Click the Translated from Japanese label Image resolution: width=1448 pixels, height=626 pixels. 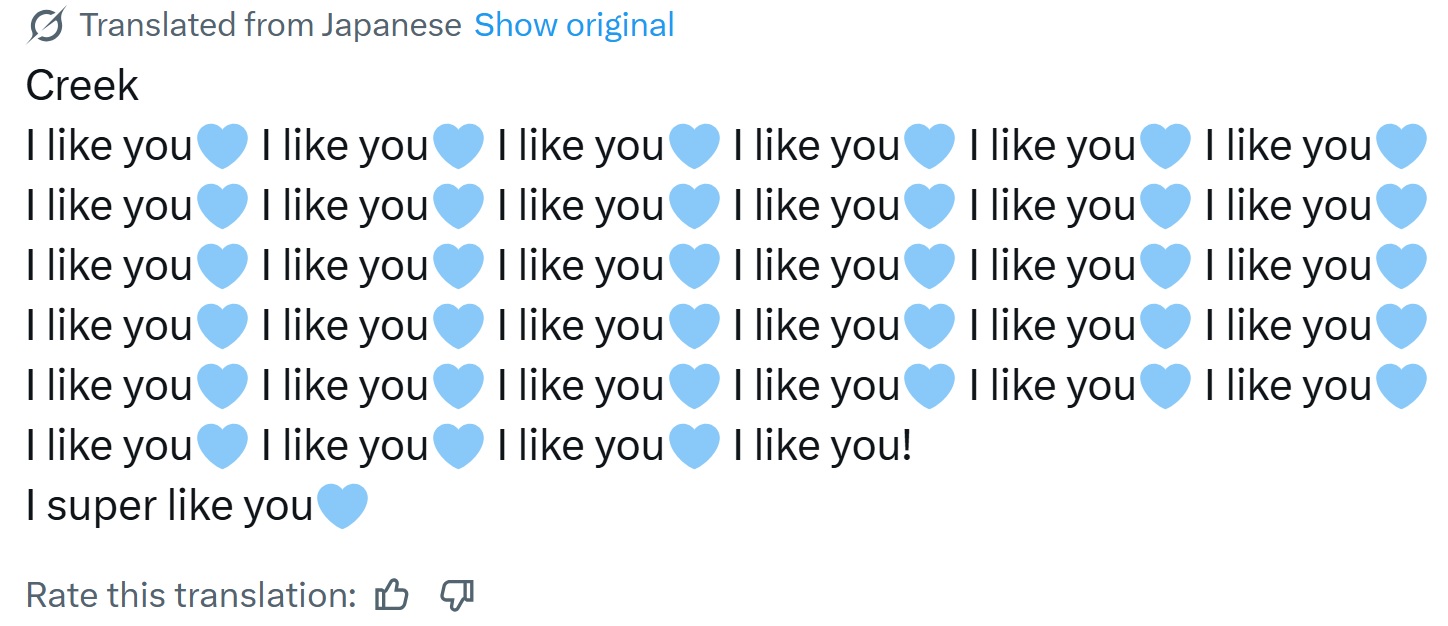click(x=270, y=25)
